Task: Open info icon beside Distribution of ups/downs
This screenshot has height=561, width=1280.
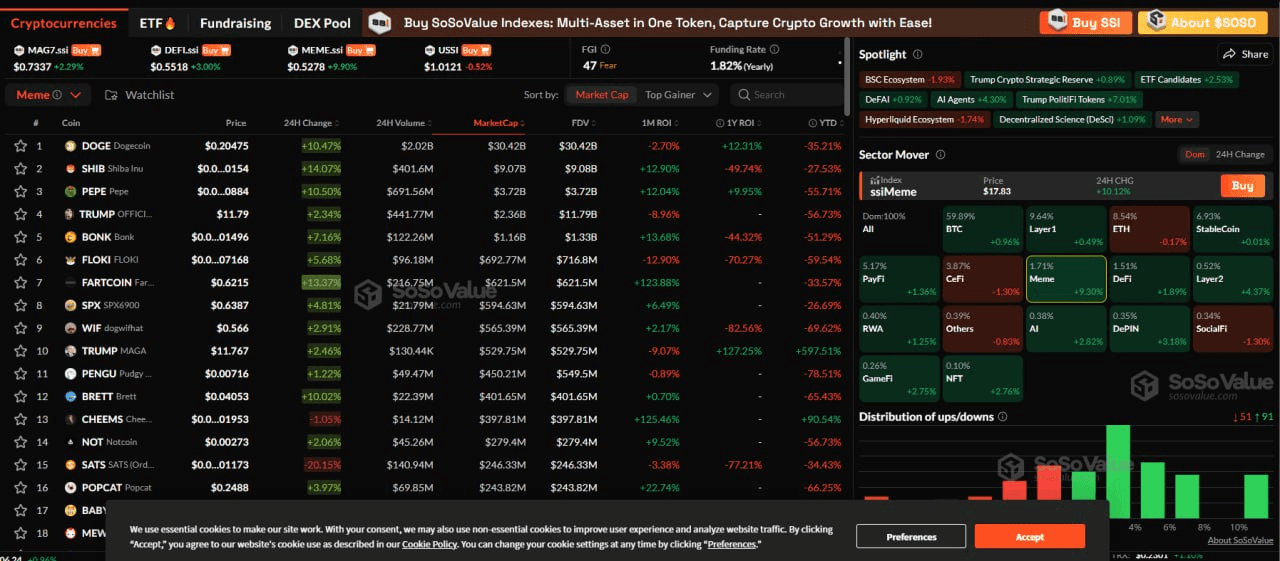Action: coord(1002,417)
